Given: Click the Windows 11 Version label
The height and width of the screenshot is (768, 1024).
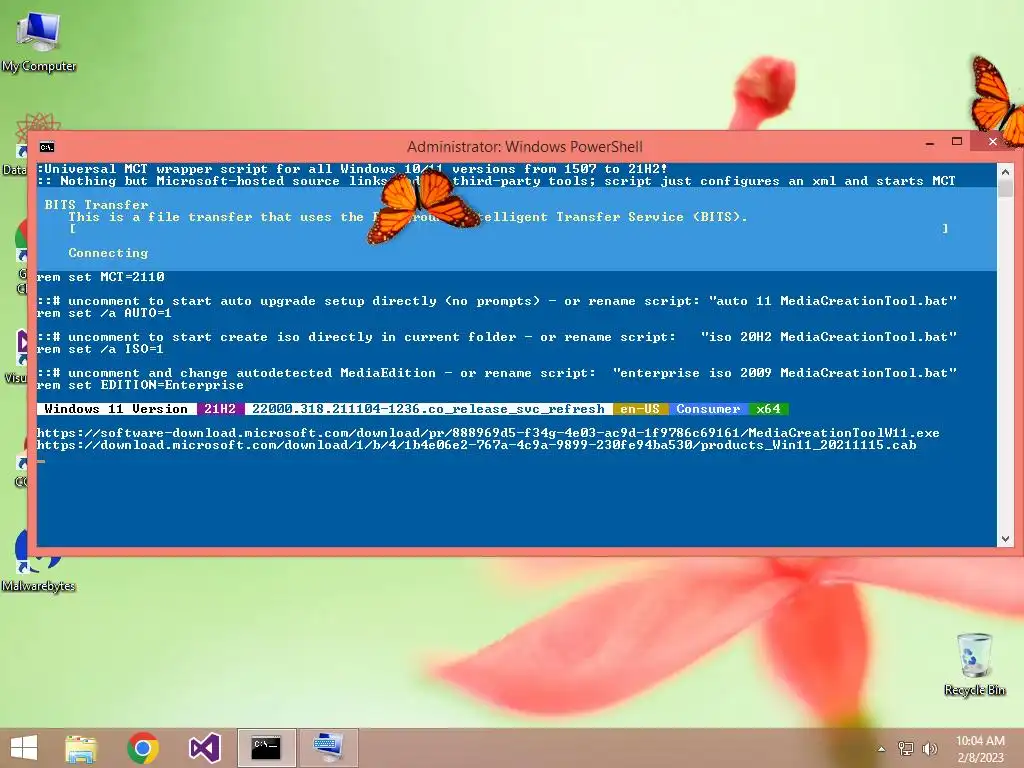Looking at the screenshot, I should [x=116, y=409].
